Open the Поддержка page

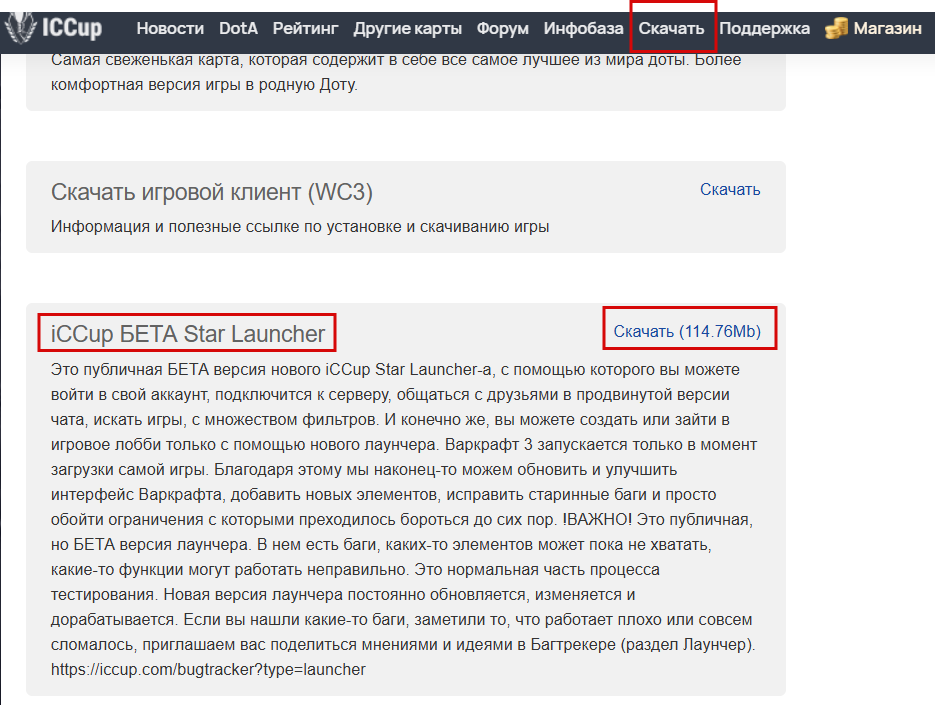pos(764,28)
